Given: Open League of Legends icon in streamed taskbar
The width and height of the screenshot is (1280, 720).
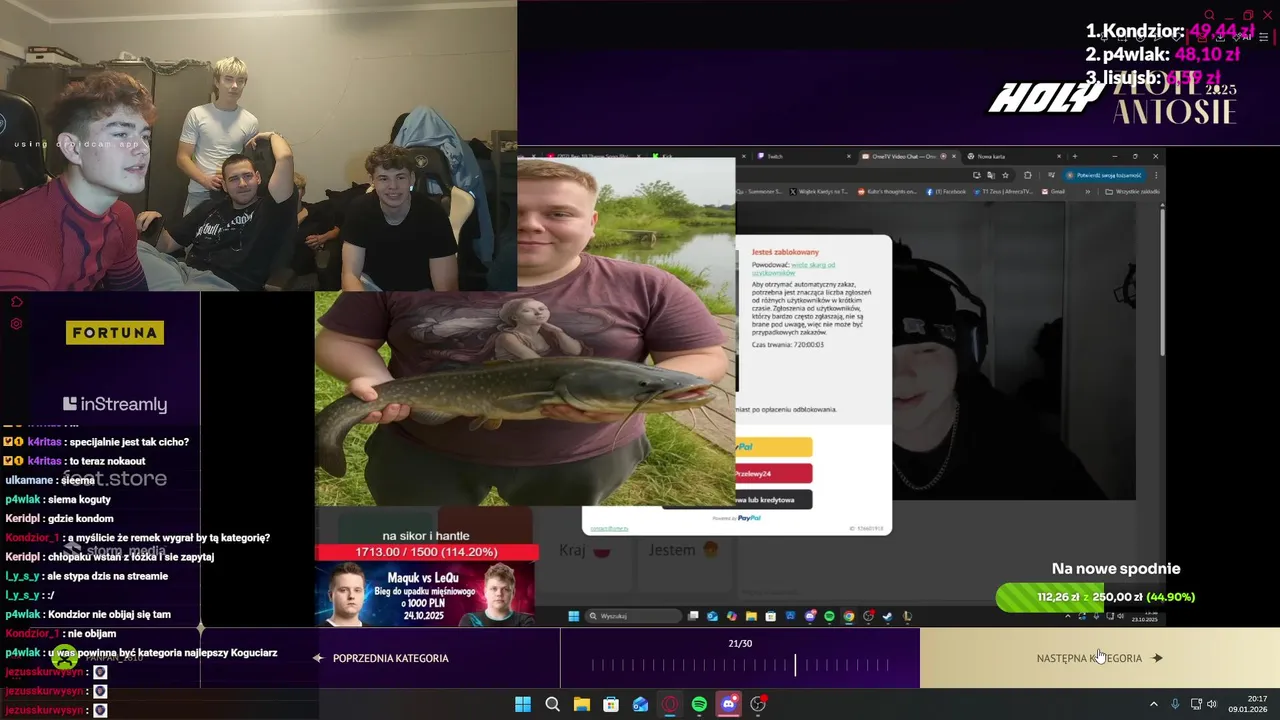Looking at the screenshot, I should click(907, 616).
